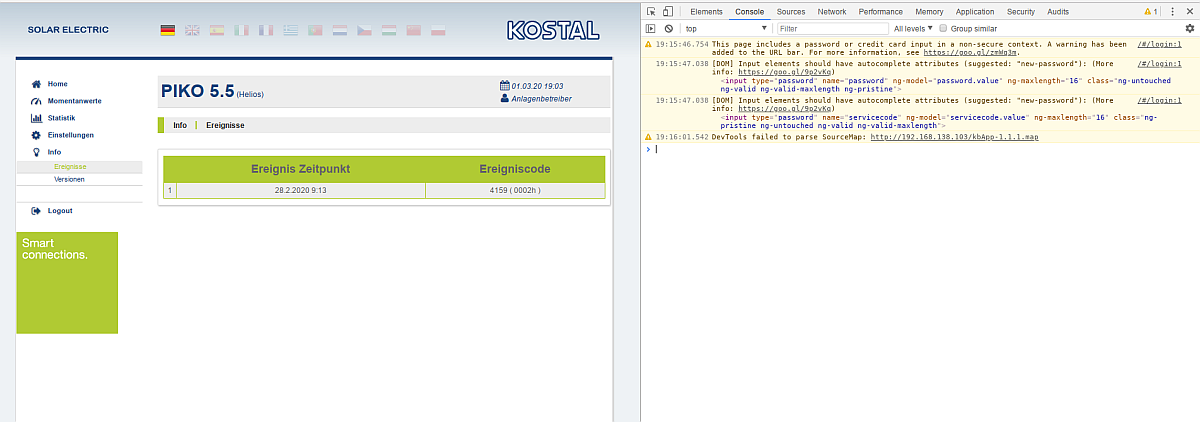Click the Smart connections green banner
Screen dimensions: 1200x422
point(67,283)
